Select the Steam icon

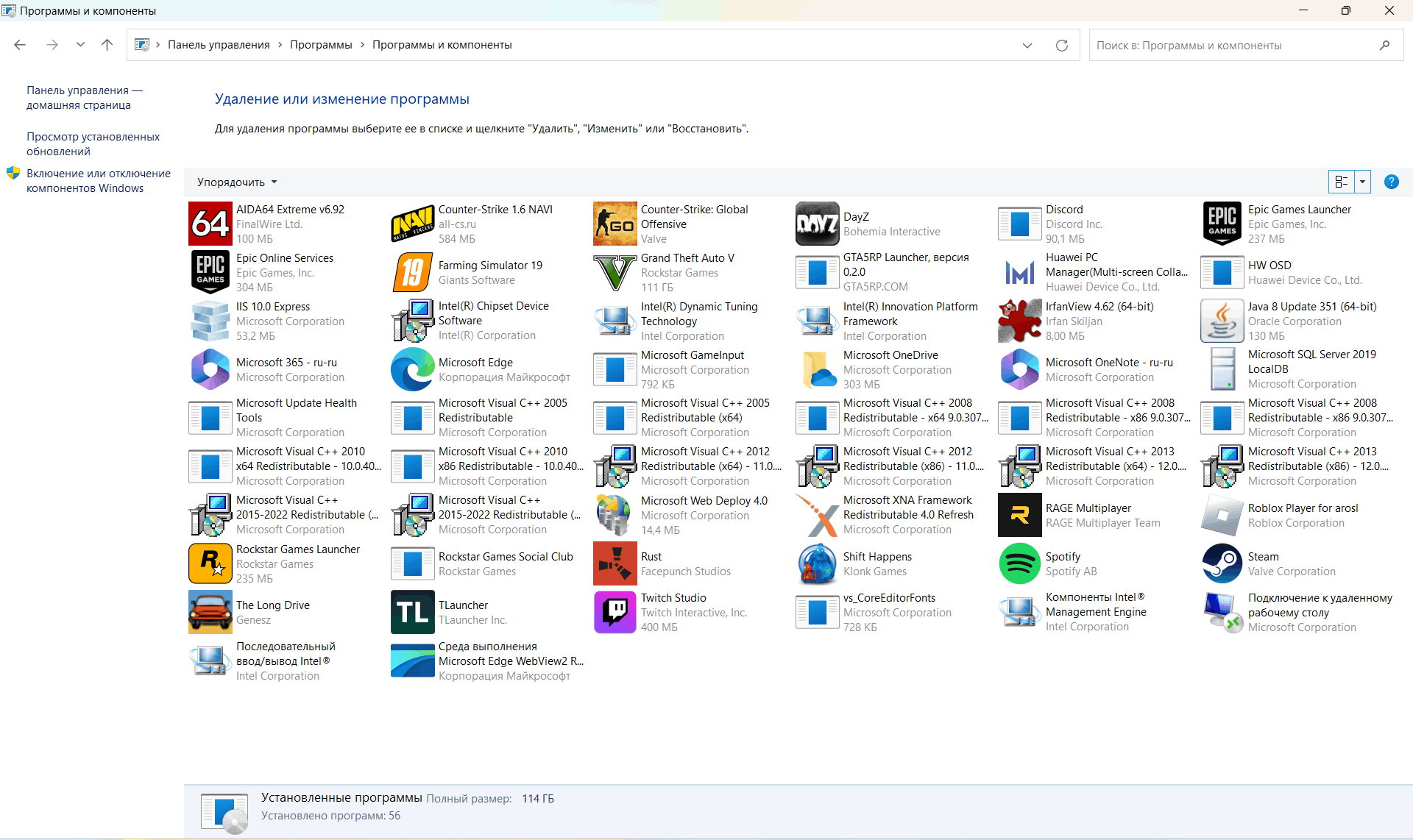pyautogui.click(x=1222, y=563)
